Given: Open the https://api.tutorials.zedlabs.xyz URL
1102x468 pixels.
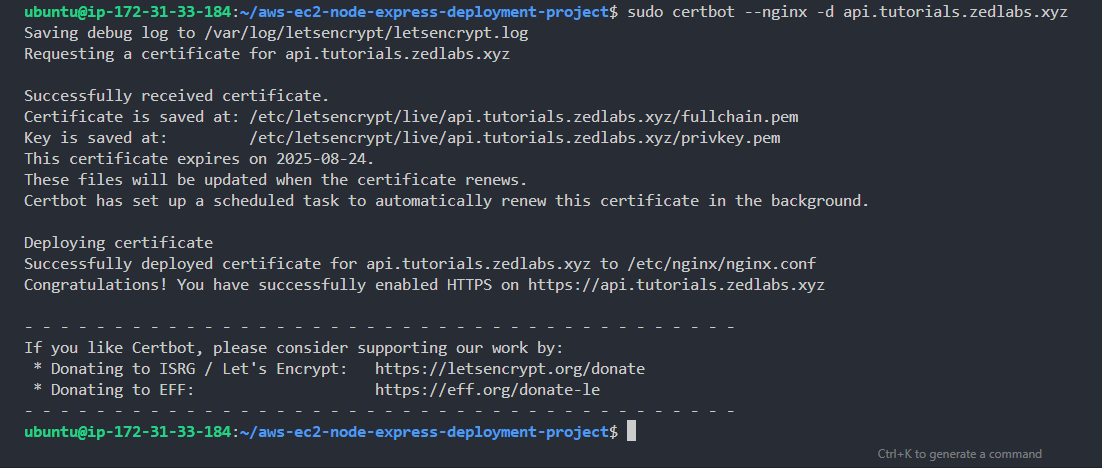Looking at the screenshot, I should click(x=676, y=285).
